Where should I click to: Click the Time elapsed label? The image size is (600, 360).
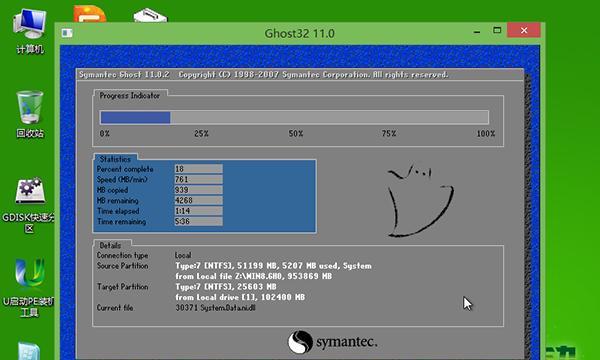click(118, 211)
